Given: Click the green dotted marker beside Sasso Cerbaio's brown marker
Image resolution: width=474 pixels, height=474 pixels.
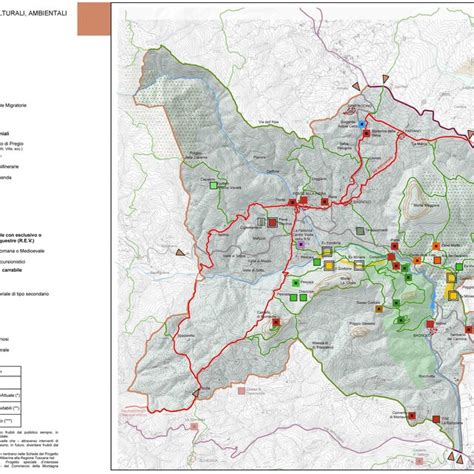Looking at the screenshot, I should 396,303.
